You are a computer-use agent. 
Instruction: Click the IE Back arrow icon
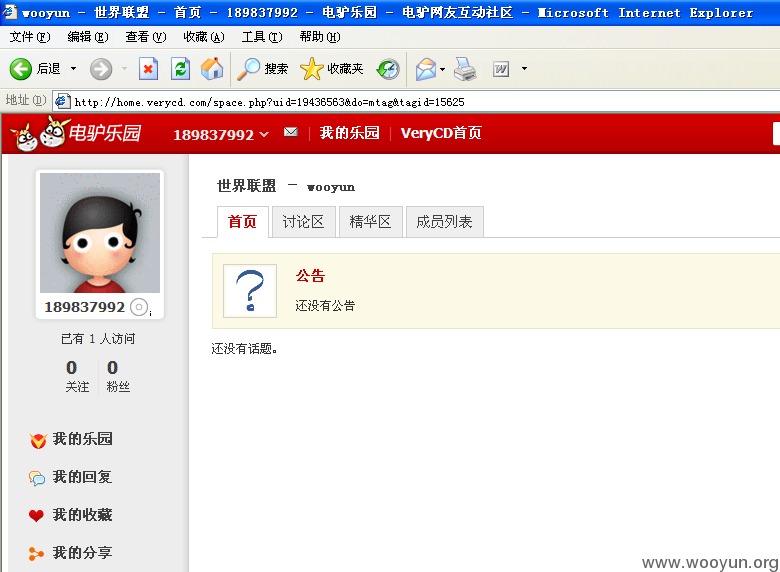click(21, 69)
